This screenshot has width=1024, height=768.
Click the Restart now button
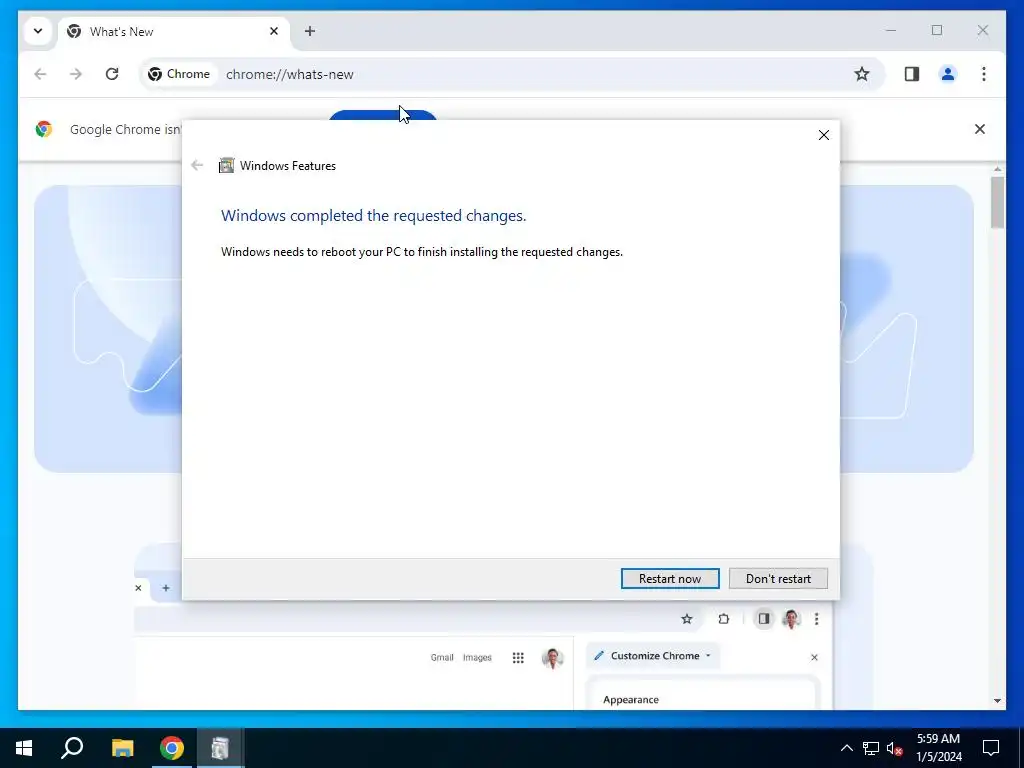tap(670, 579)
